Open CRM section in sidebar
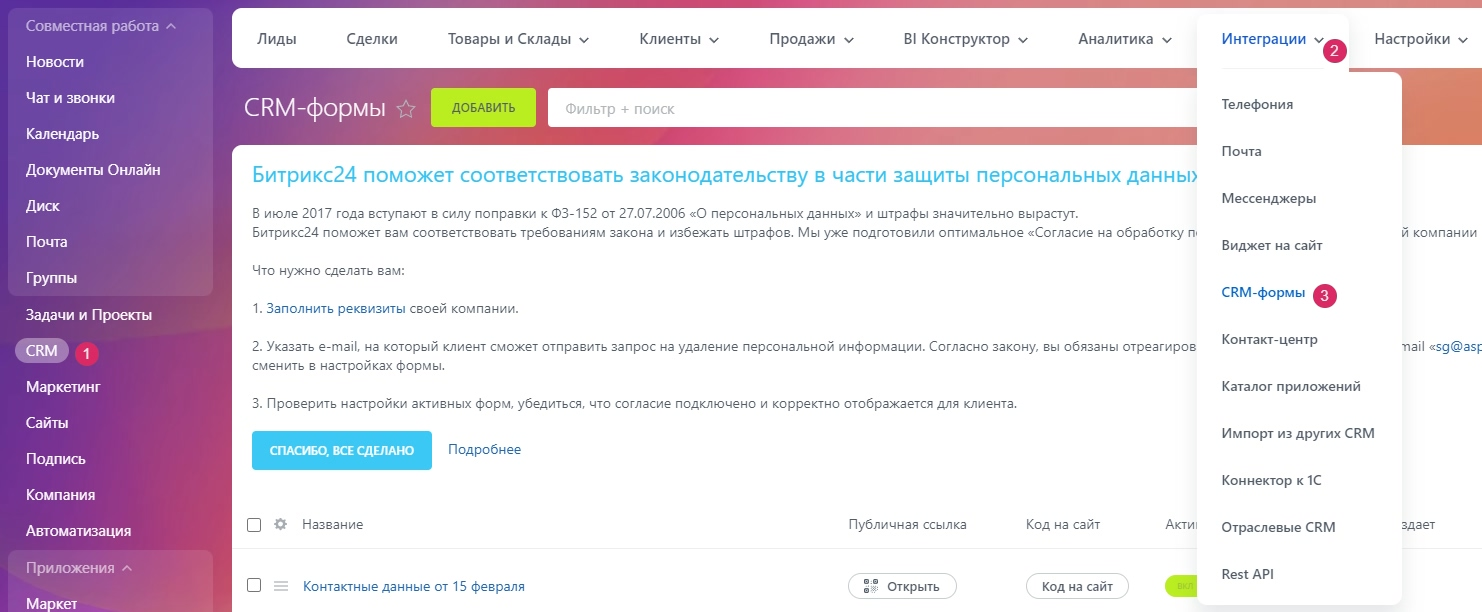This screenshot has height=612, width=1482. [x=42, y=351]
